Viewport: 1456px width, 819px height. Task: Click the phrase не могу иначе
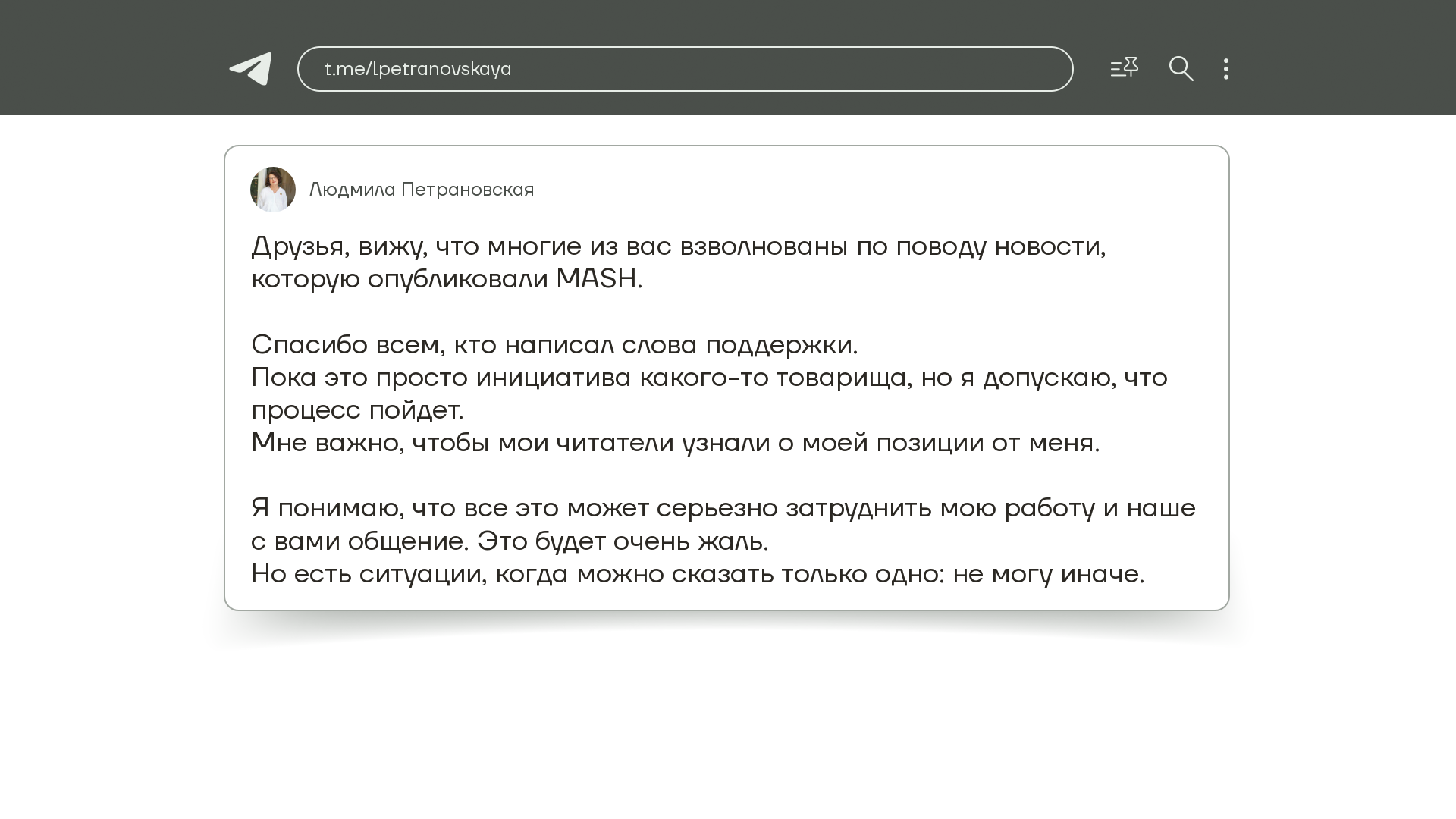pyautogui.click(x=1048, y=574)
